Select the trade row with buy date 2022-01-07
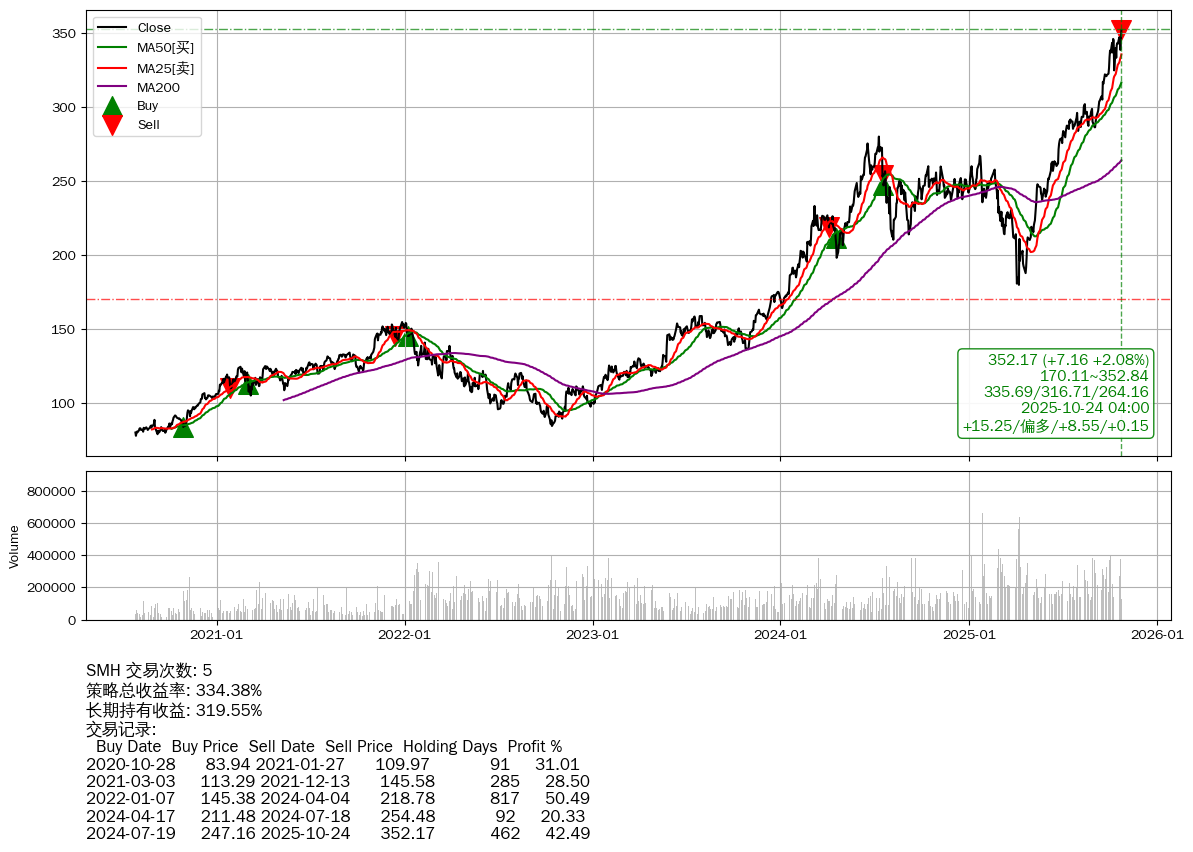 [338, 798]
